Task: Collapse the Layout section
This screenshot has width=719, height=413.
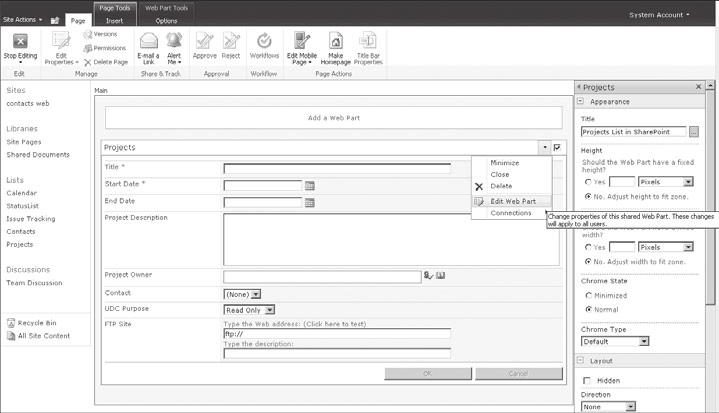Action: tap(580, 360)
